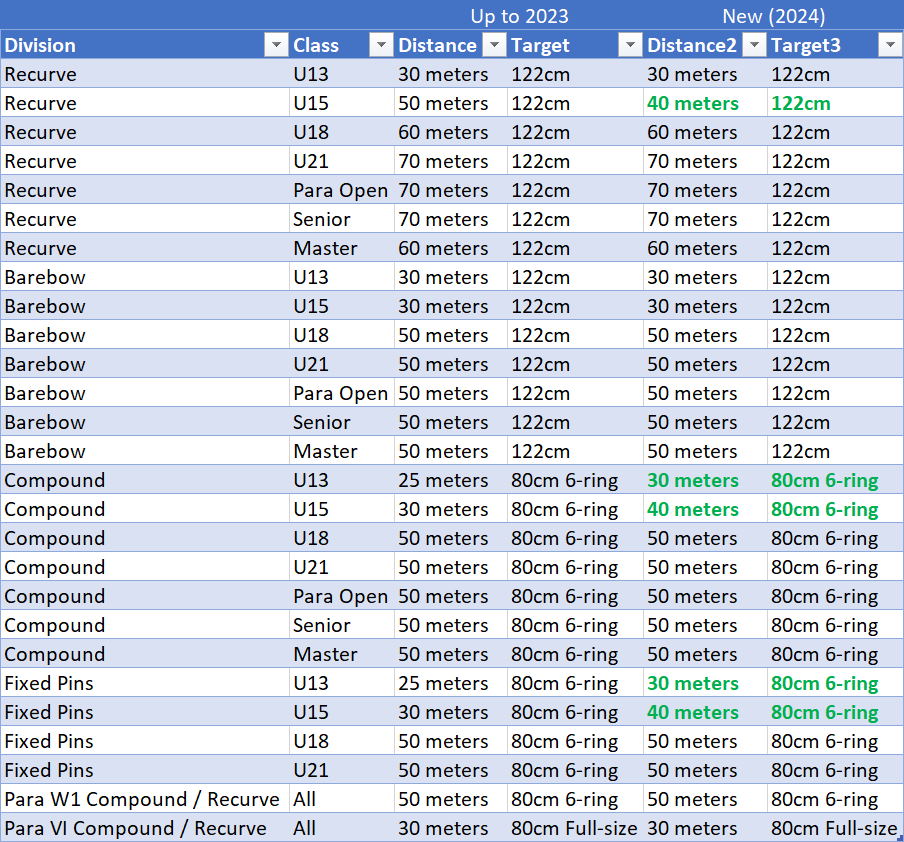Select the Recurve 'Senior' class cell
Screen dimensions: 904x842
322,219
